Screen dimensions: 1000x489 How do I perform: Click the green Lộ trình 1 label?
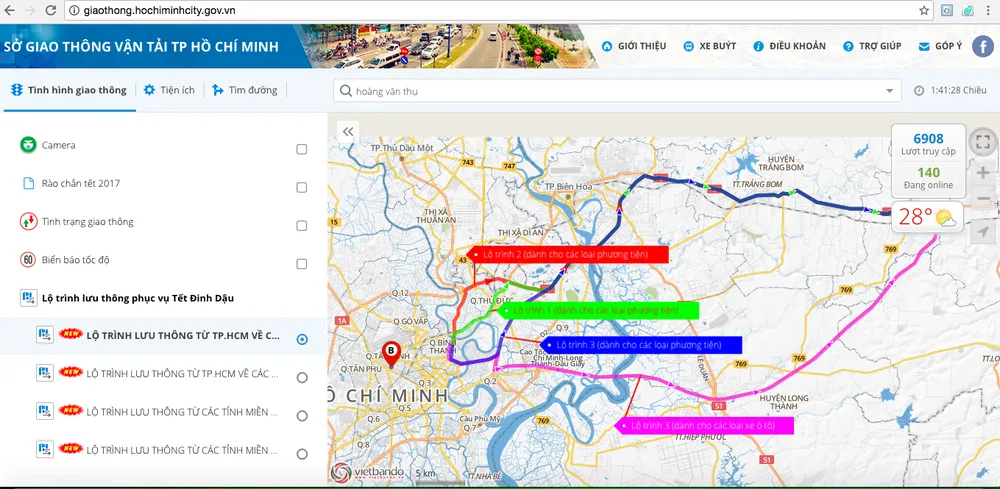(598, 310)
